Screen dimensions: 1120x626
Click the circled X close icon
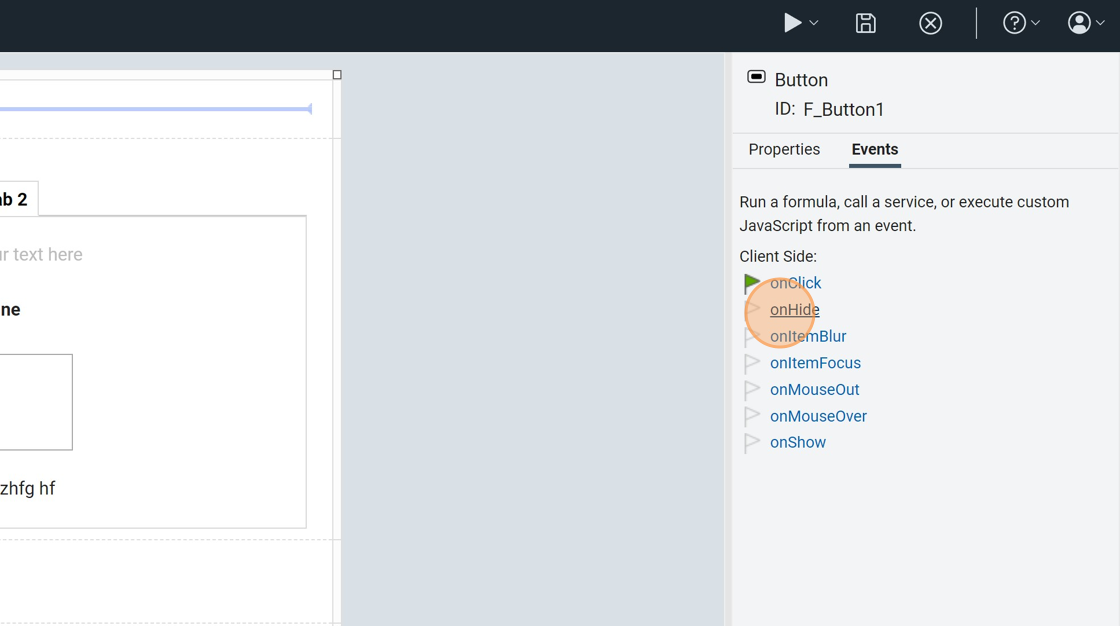click(930, 23)
